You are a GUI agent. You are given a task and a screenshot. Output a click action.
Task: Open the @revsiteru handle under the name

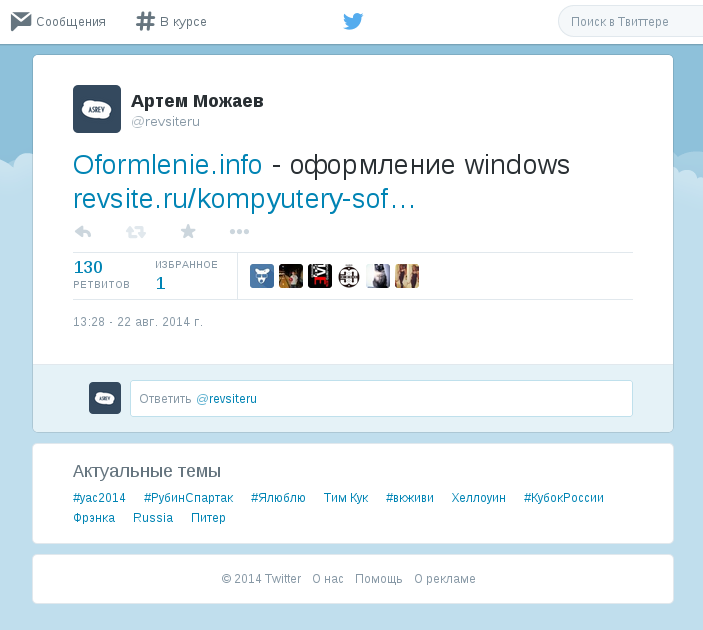(165, 122)
